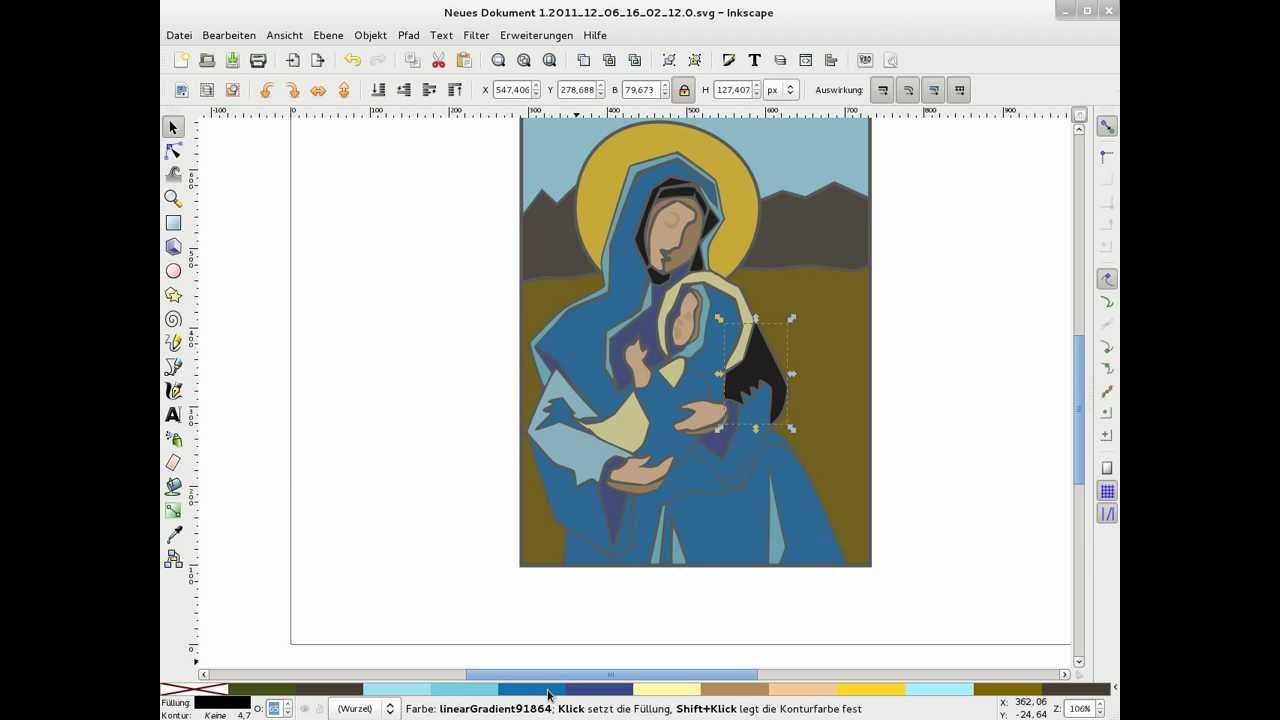Select the Color dropper tool
The image size is (1280, 720).
pos(173,535)
